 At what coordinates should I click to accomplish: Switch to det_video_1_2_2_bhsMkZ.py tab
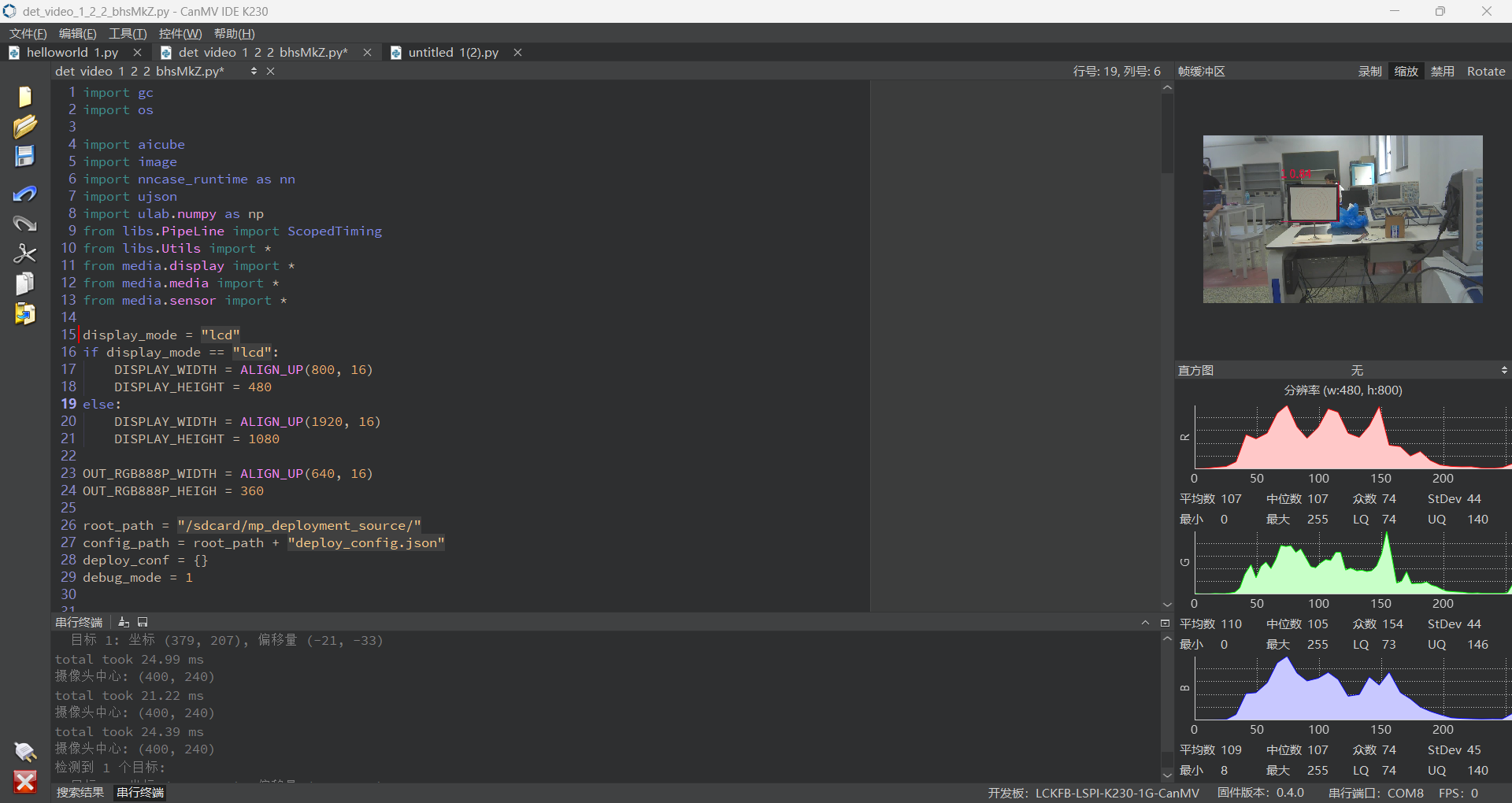point(263,53)
